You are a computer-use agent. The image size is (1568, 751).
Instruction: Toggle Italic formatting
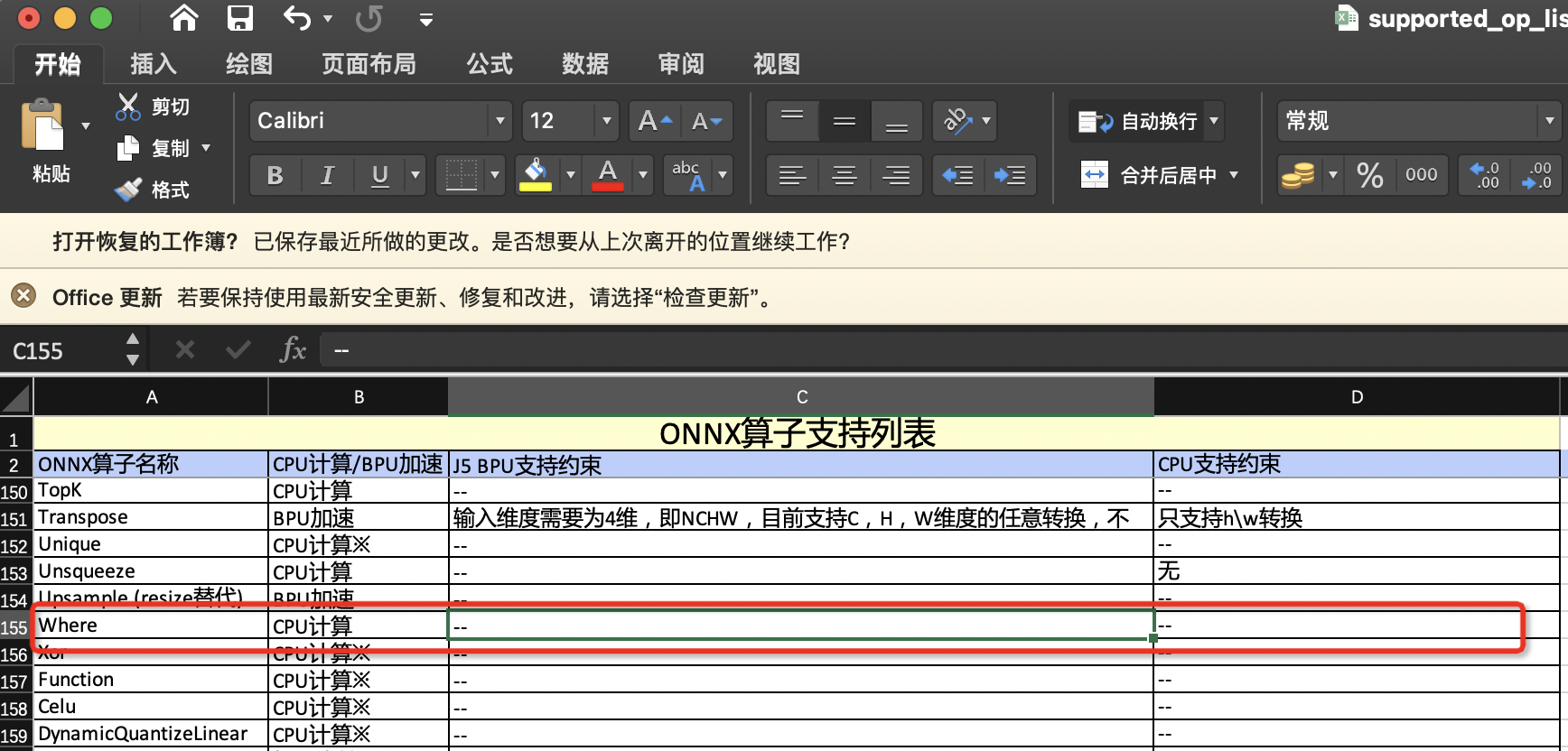tap(327, 175)
